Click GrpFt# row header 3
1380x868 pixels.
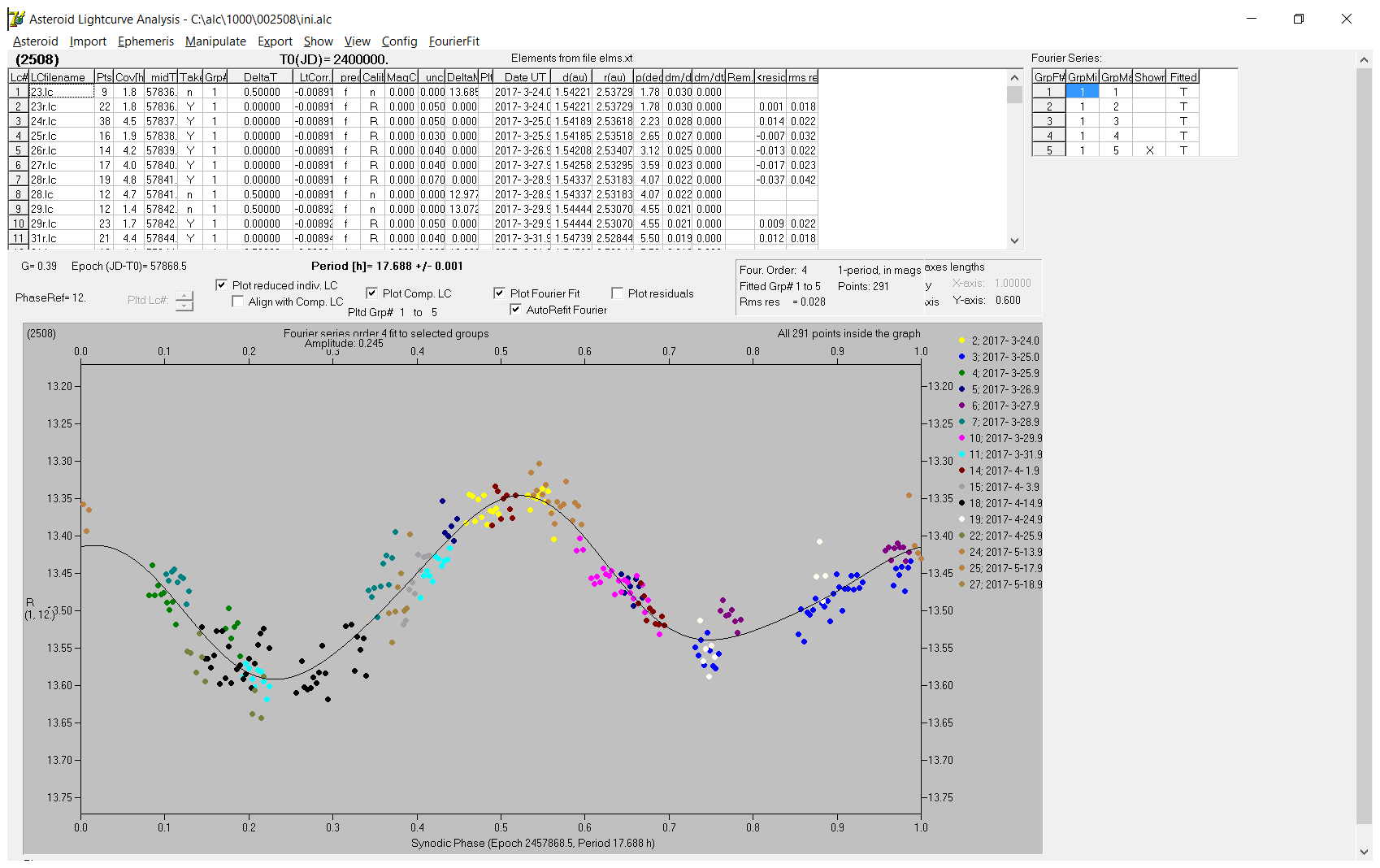1049,121
